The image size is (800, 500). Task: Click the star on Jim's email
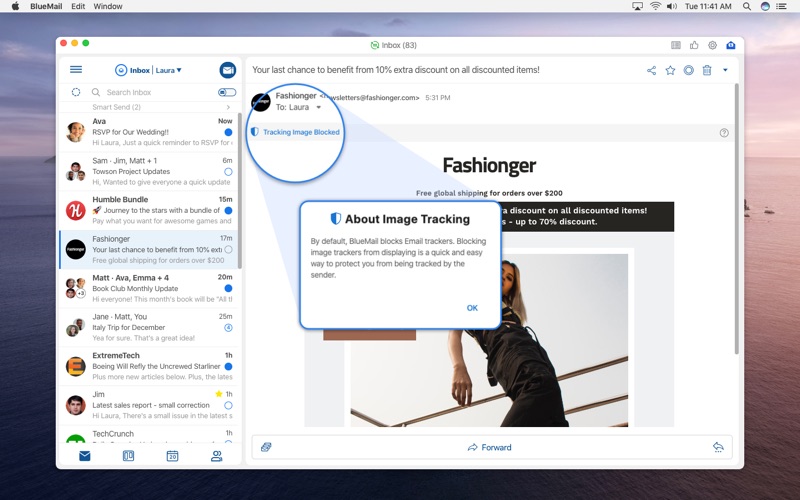coord(219,394)
